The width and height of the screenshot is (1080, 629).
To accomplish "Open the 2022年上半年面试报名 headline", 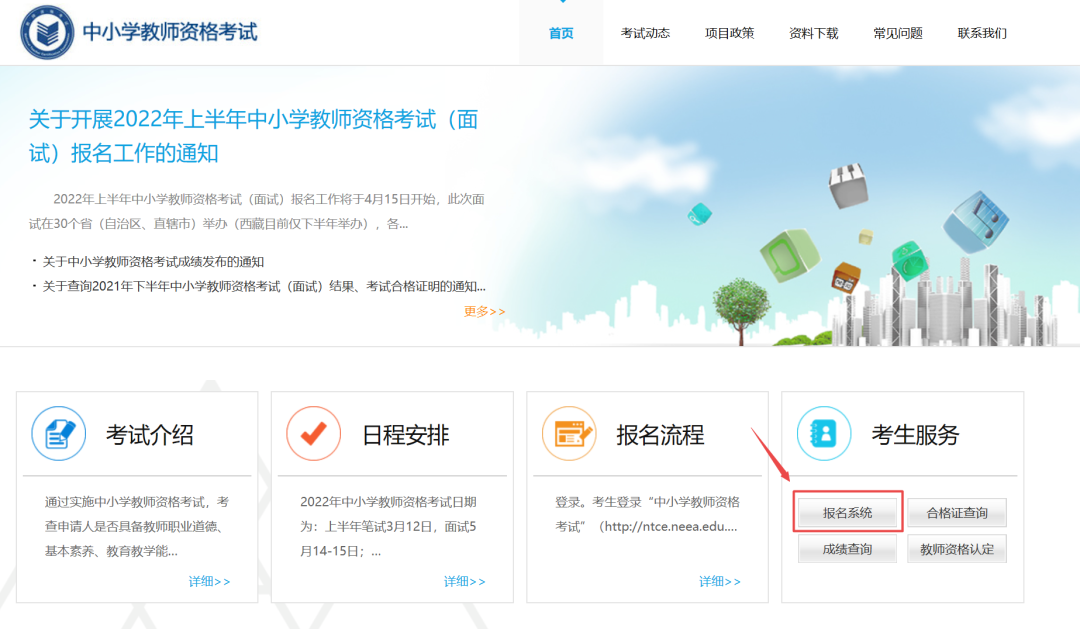I will pos(254,136).
